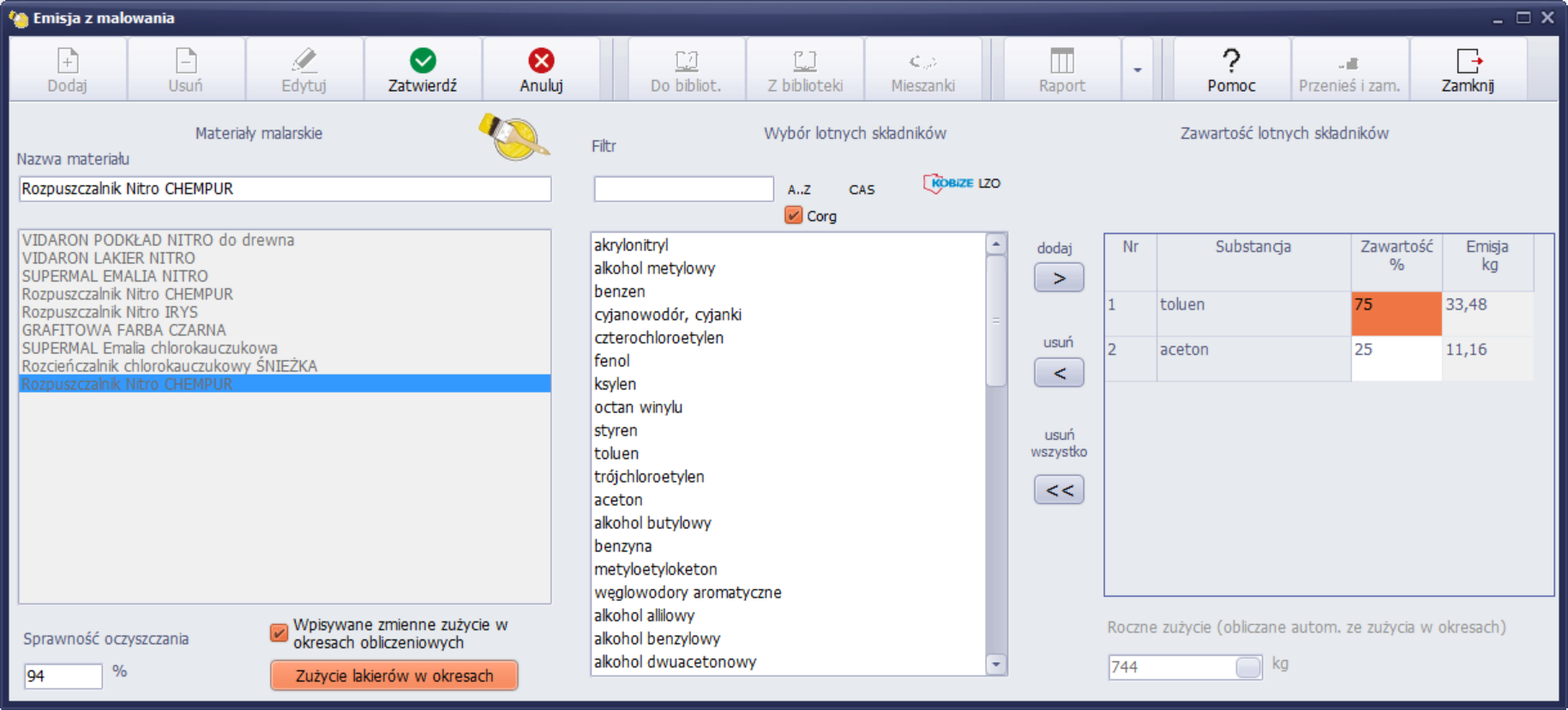Click the Zamknij exit icon
This screenshot has height=710, width=1568.
(1469, 61)
